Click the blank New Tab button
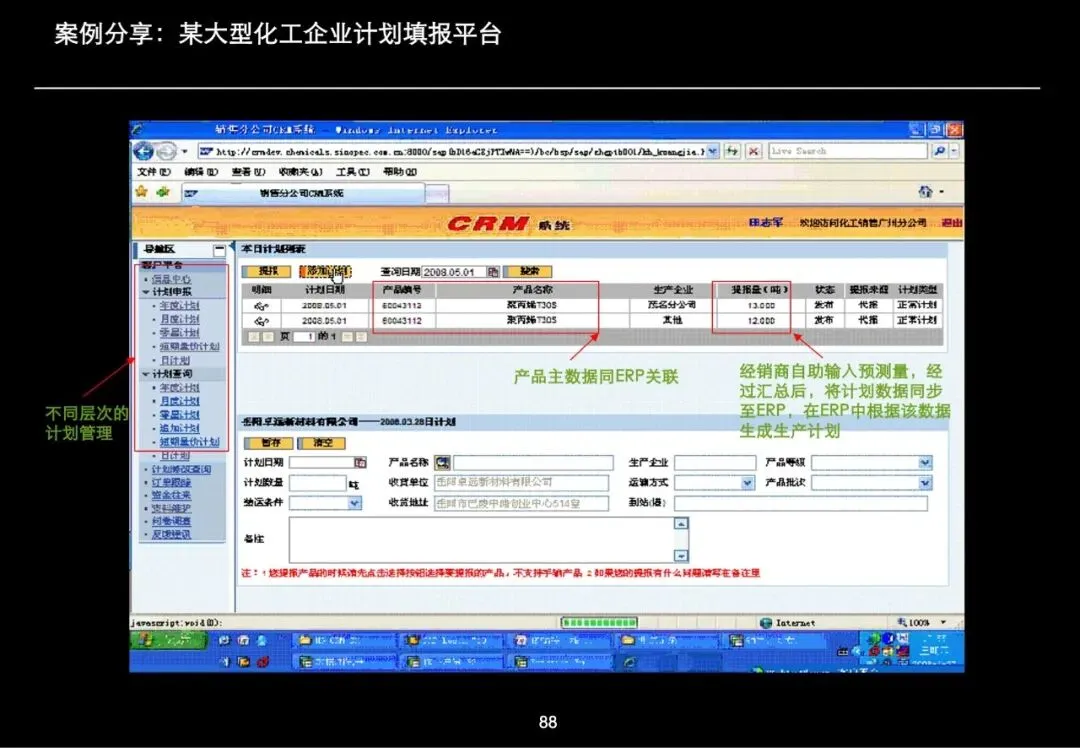Viewport: 1080px width, 748px height. coord(437,195)
